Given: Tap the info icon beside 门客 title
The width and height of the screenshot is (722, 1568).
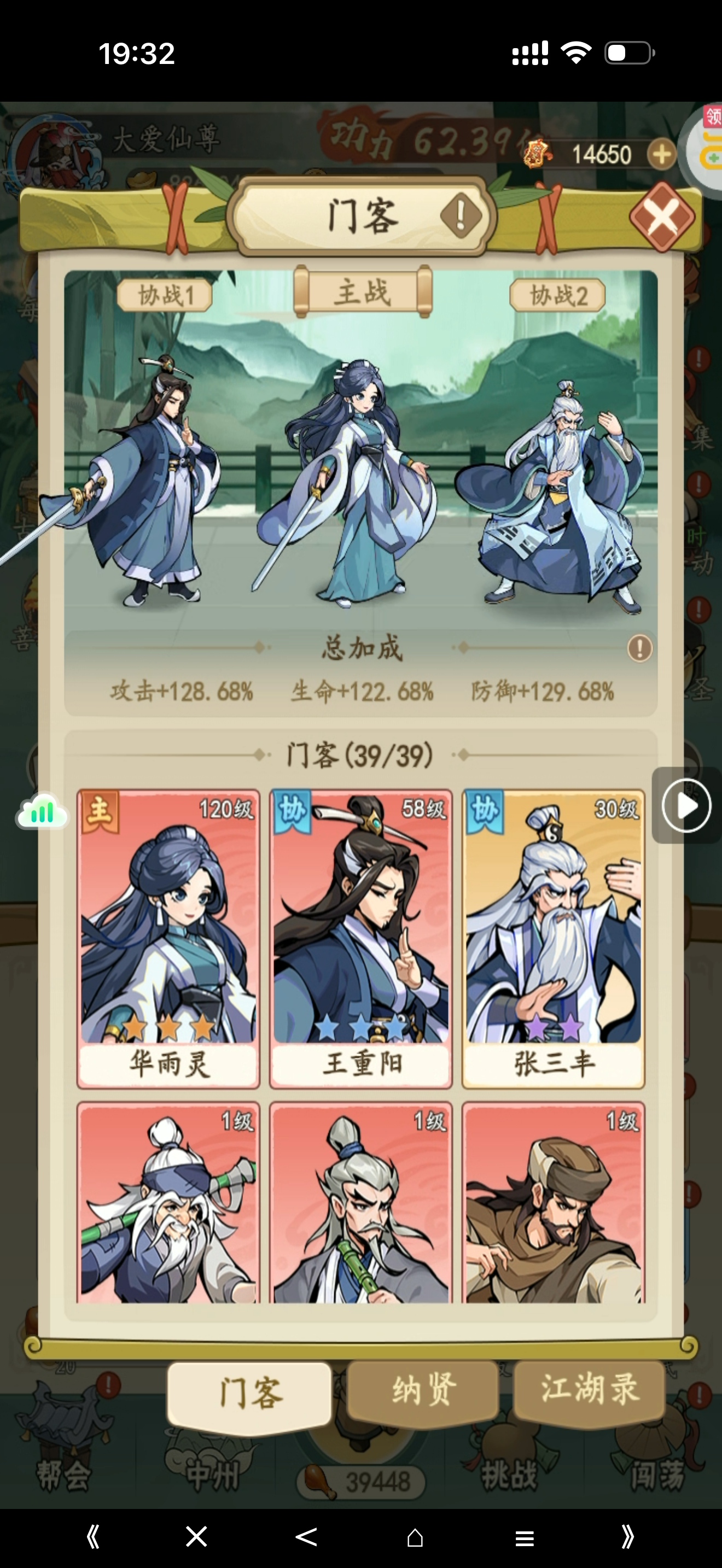Looking at the screenshot, I should point(461,215).
